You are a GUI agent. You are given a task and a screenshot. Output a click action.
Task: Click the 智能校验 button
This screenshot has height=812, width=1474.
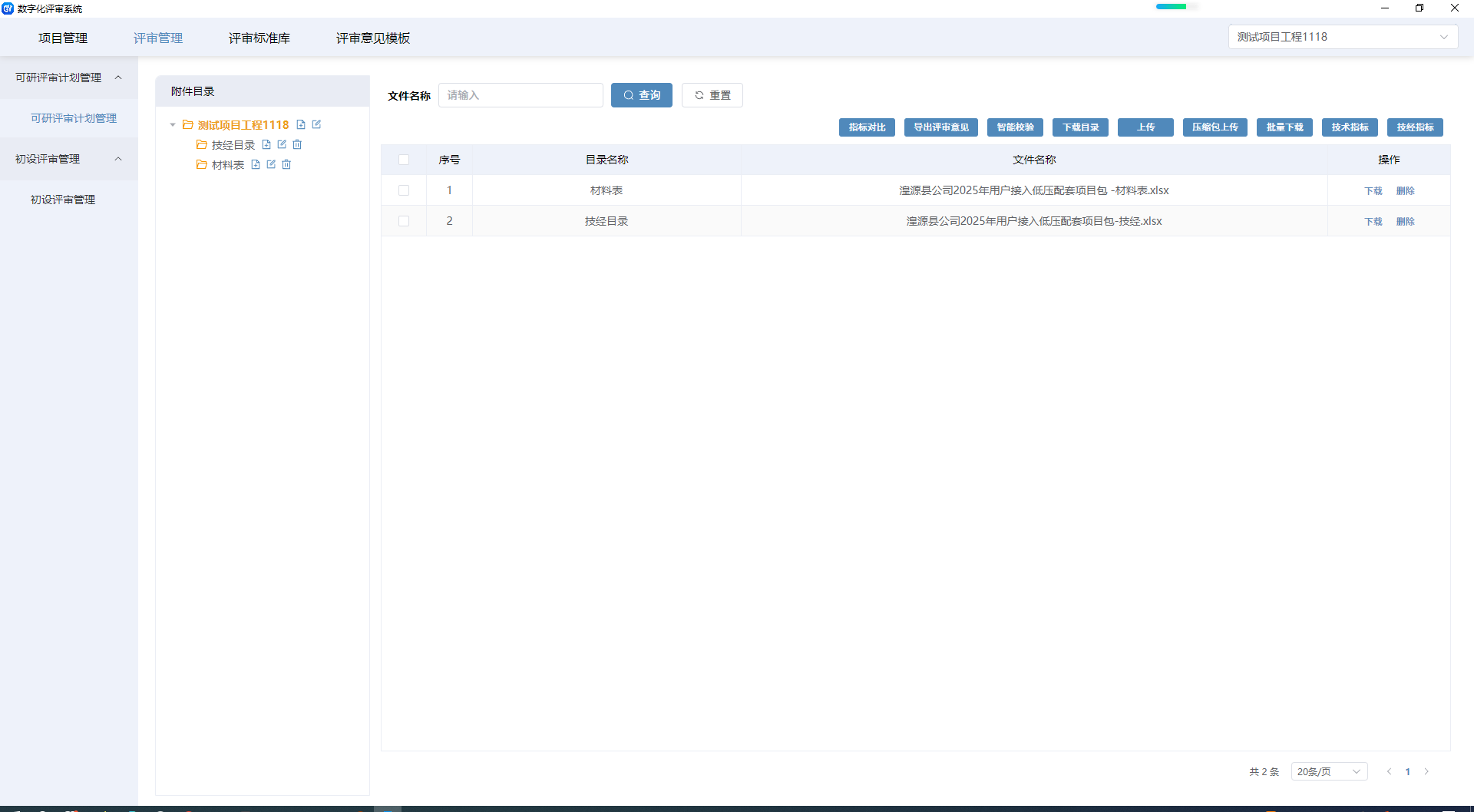click(1015, 127)
